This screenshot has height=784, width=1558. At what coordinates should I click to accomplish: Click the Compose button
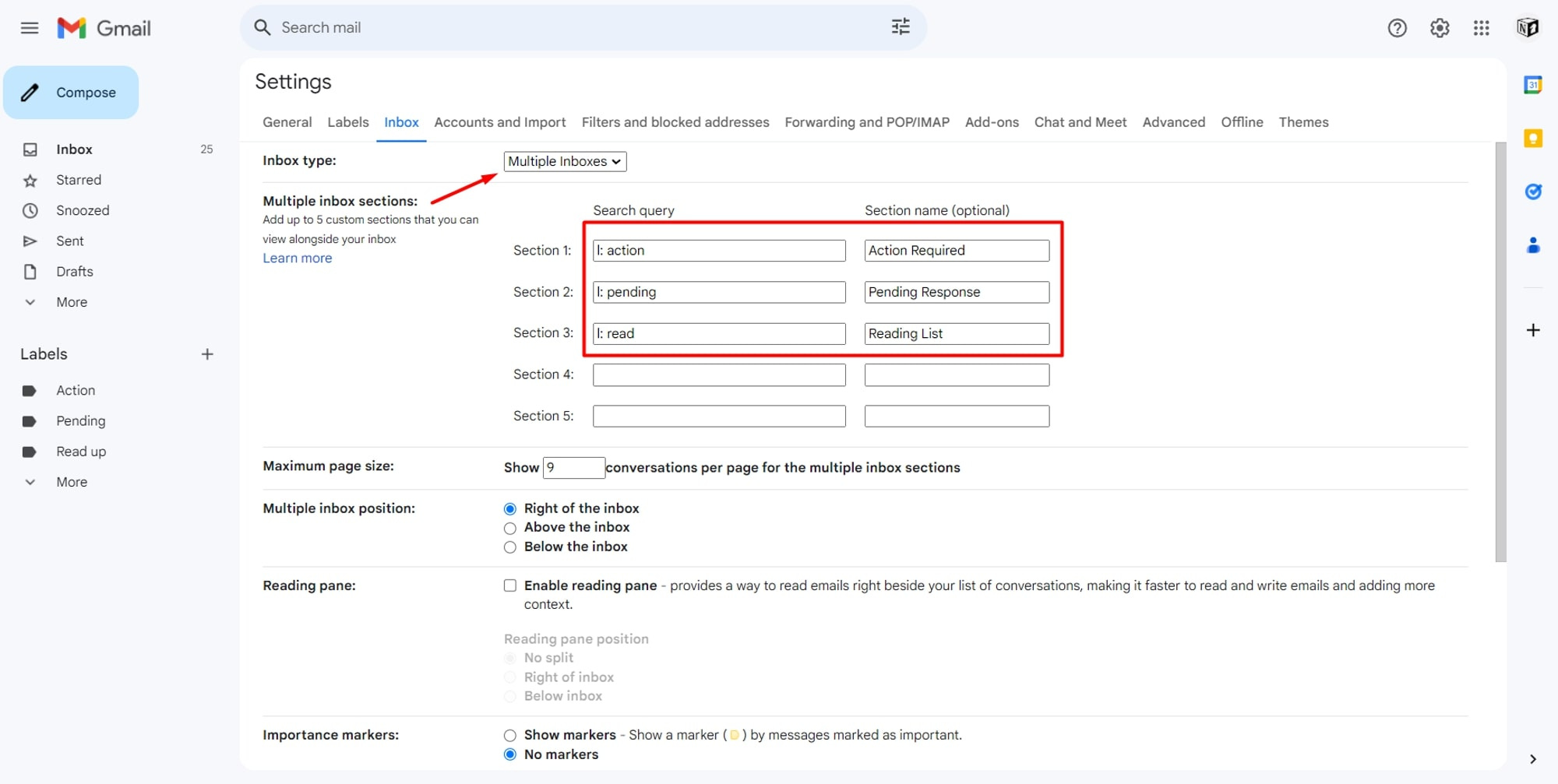(x=71, y=93)
